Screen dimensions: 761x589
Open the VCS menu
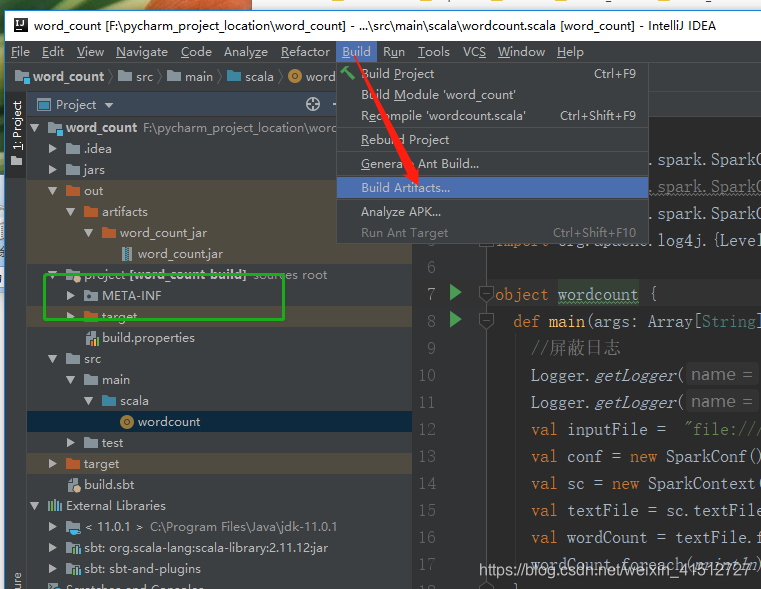474,51
